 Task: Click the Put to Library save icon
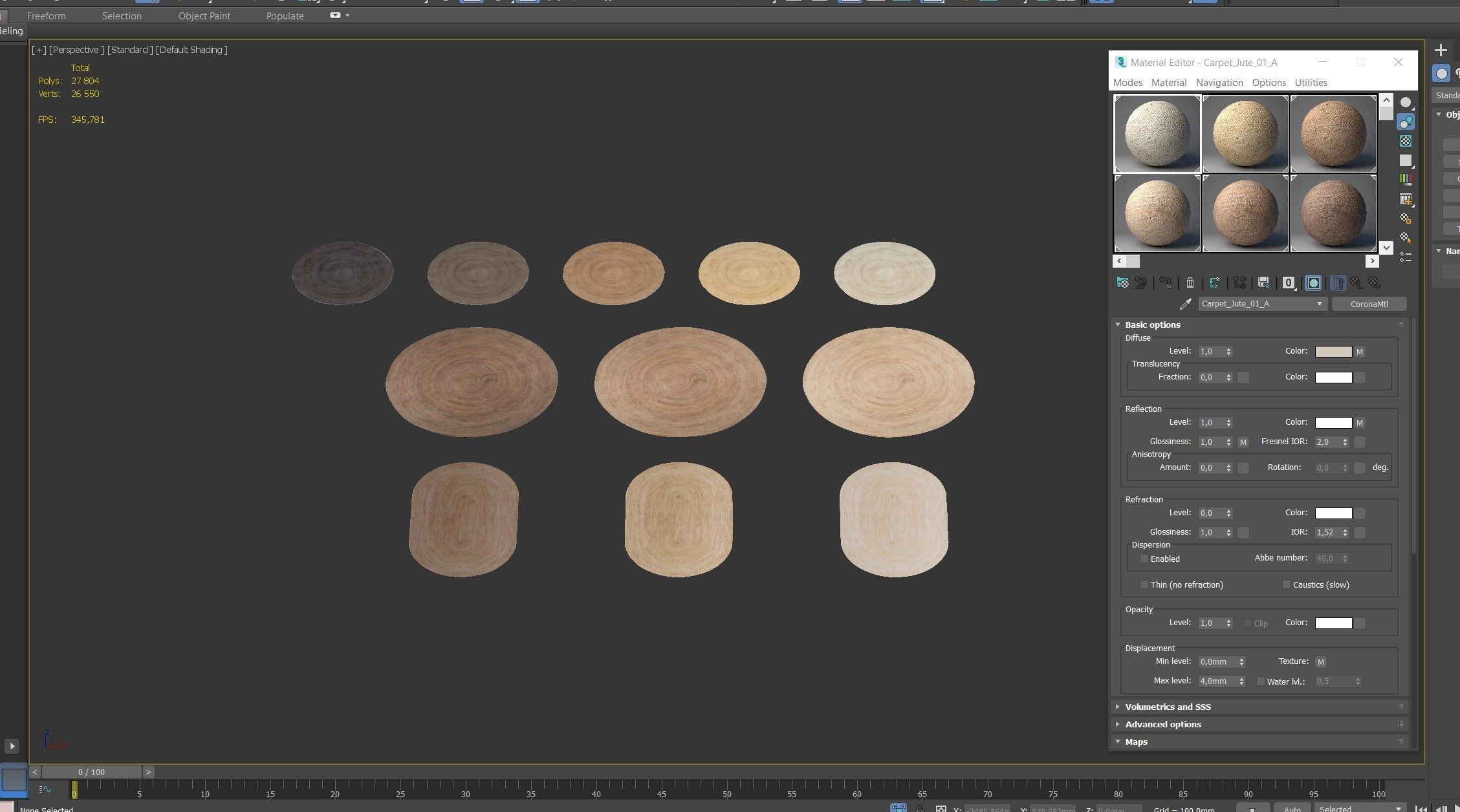pos(1263,283)
